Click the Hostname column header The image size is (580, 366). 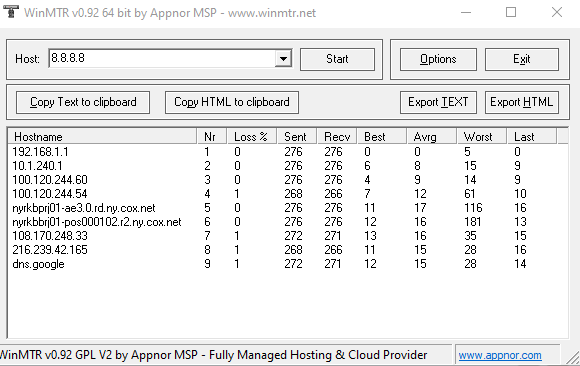102,137
